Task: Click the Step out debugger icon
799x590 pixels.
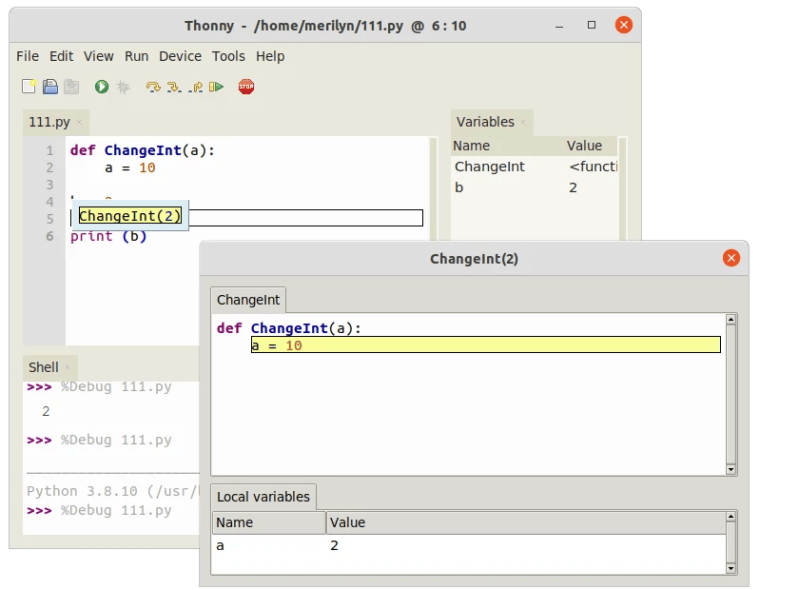Action: click(195, 87)
